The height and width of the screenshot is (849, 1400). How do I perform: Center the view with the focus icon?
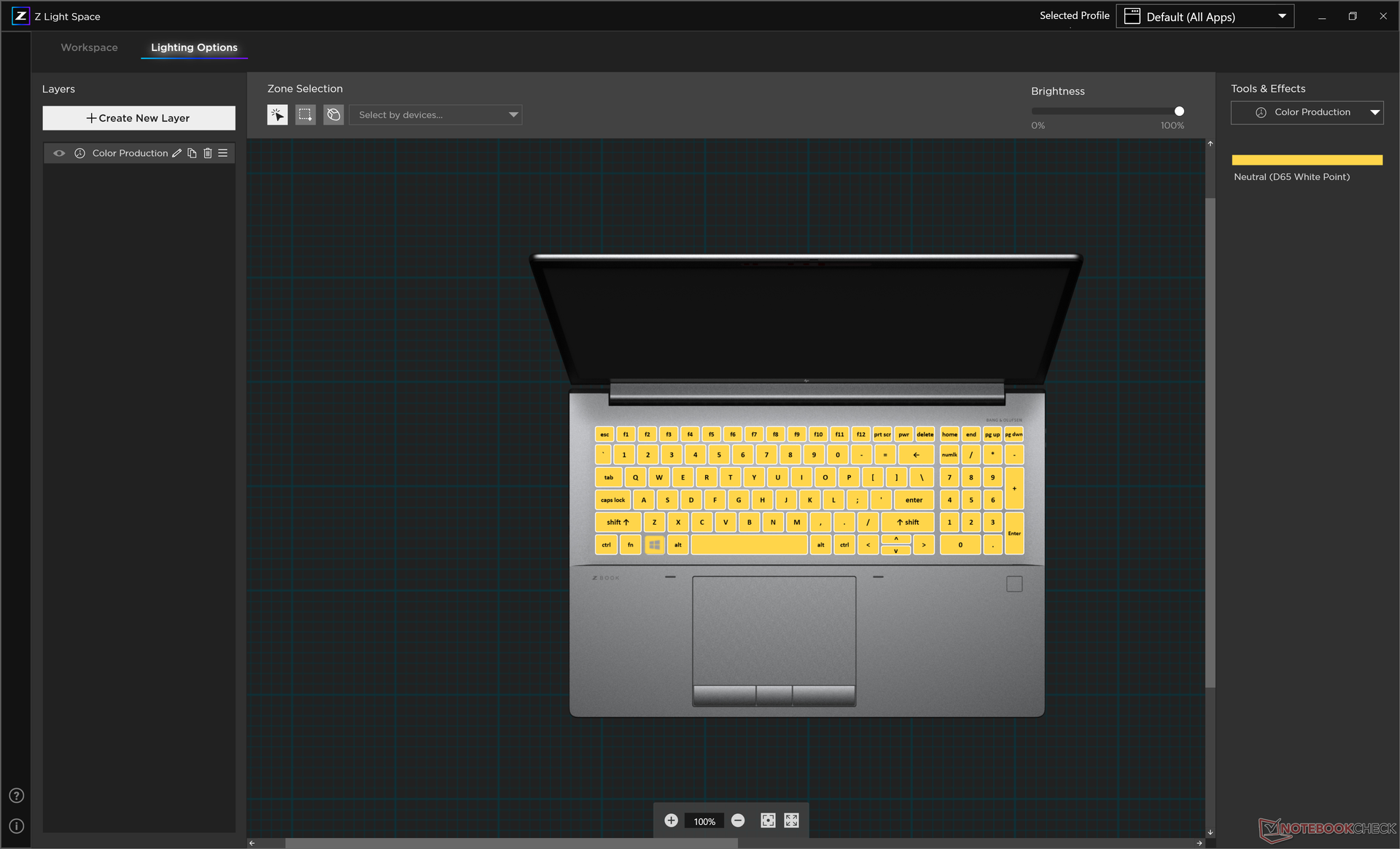pyautogui.click(x=768, y=821)
